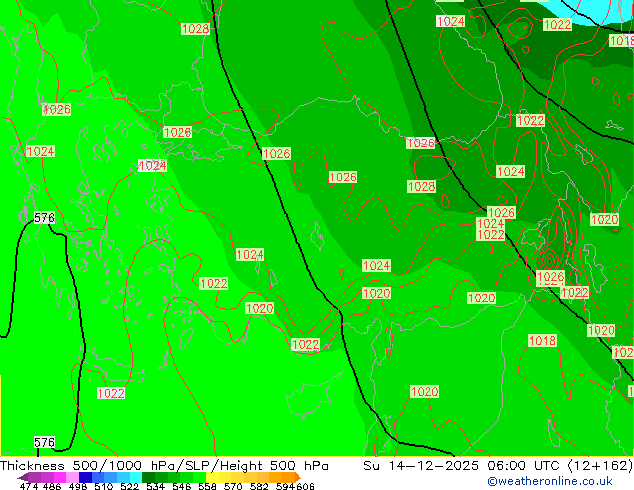Click the lowest 1020 label on the map
The width and height of the screenshot is (634, 490).
pyautogui.click(x=424, y=391)
